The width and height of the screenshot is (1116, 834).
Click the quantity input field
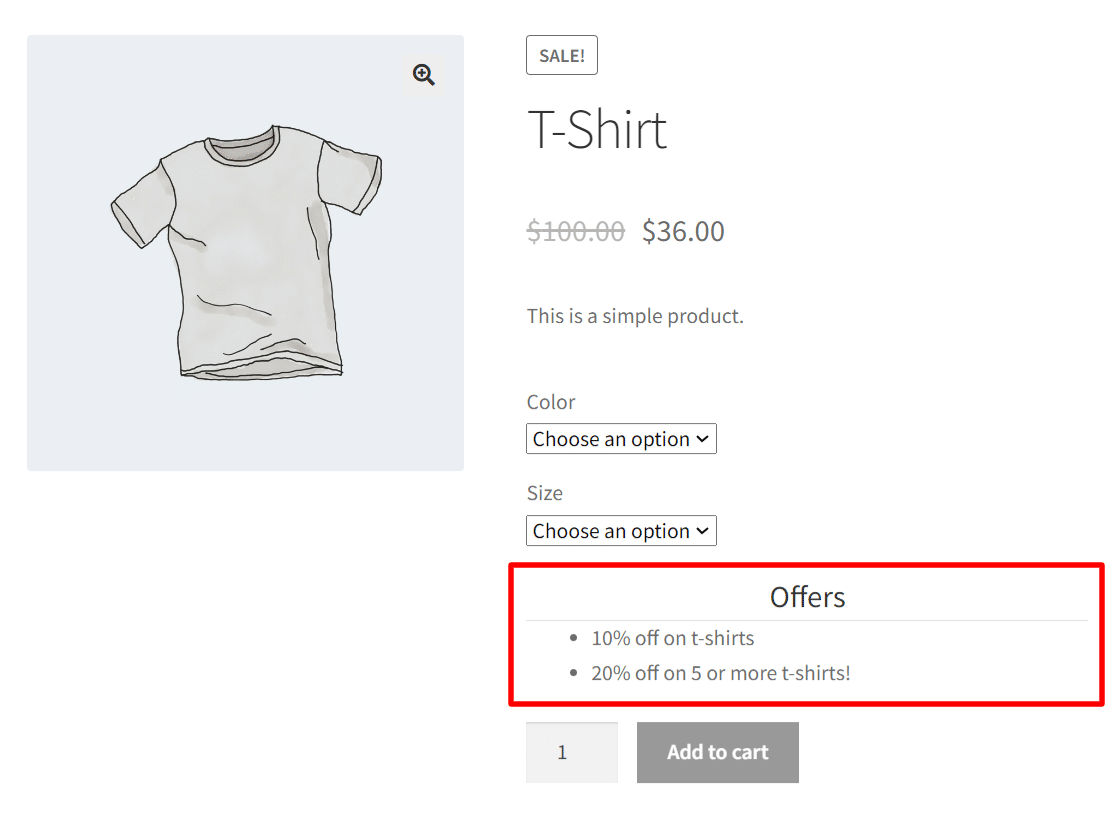(x=571, y=752)
